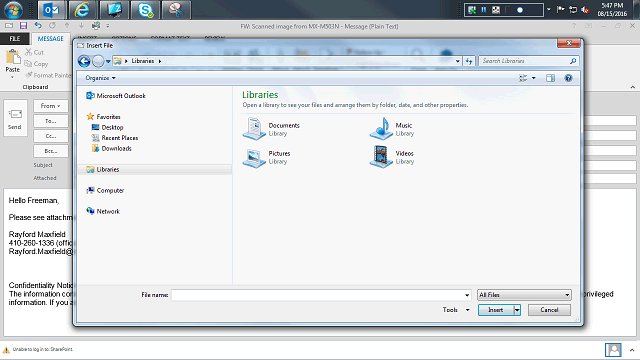
Task: Open the address bar previous locations dropdown
Action: [458, 61]
